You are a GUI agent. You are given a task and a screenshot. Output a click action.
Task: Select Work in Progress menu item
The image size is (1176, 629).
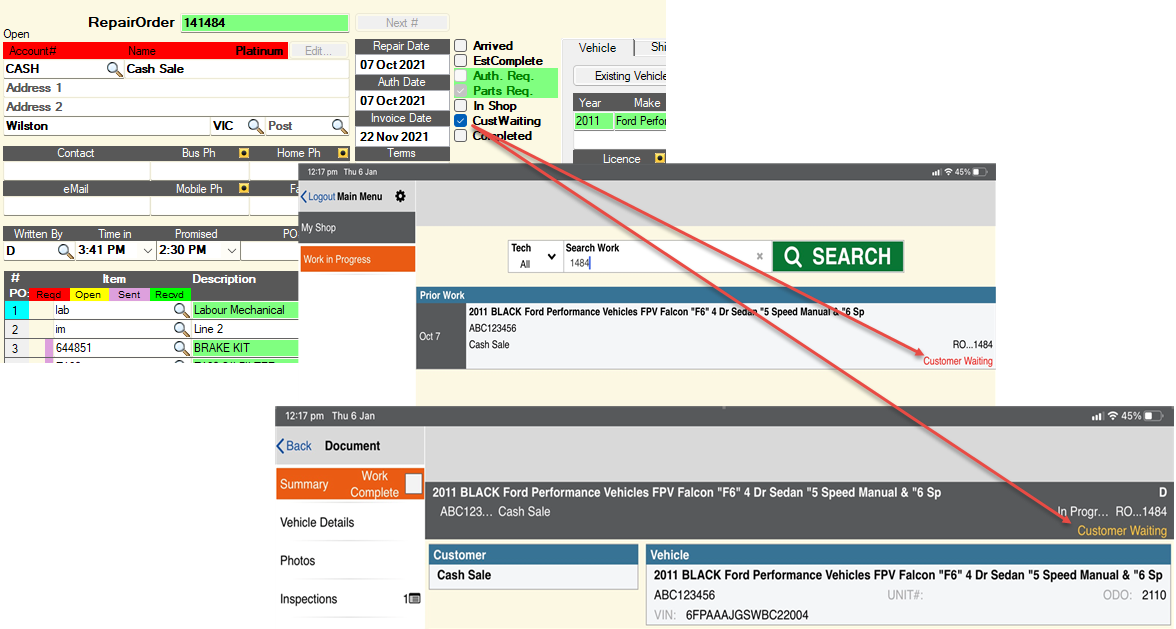356,260
